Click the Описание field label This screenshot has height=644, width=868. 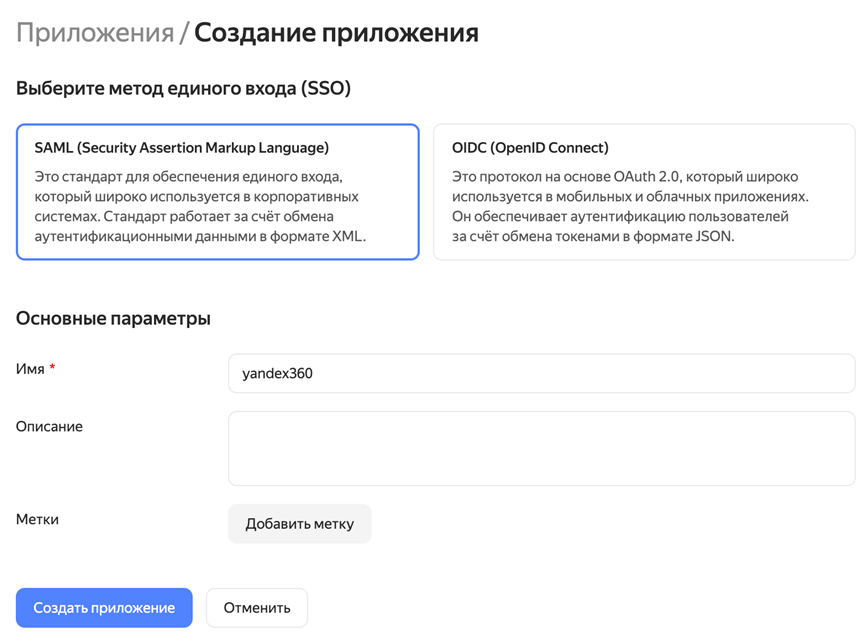49,426
